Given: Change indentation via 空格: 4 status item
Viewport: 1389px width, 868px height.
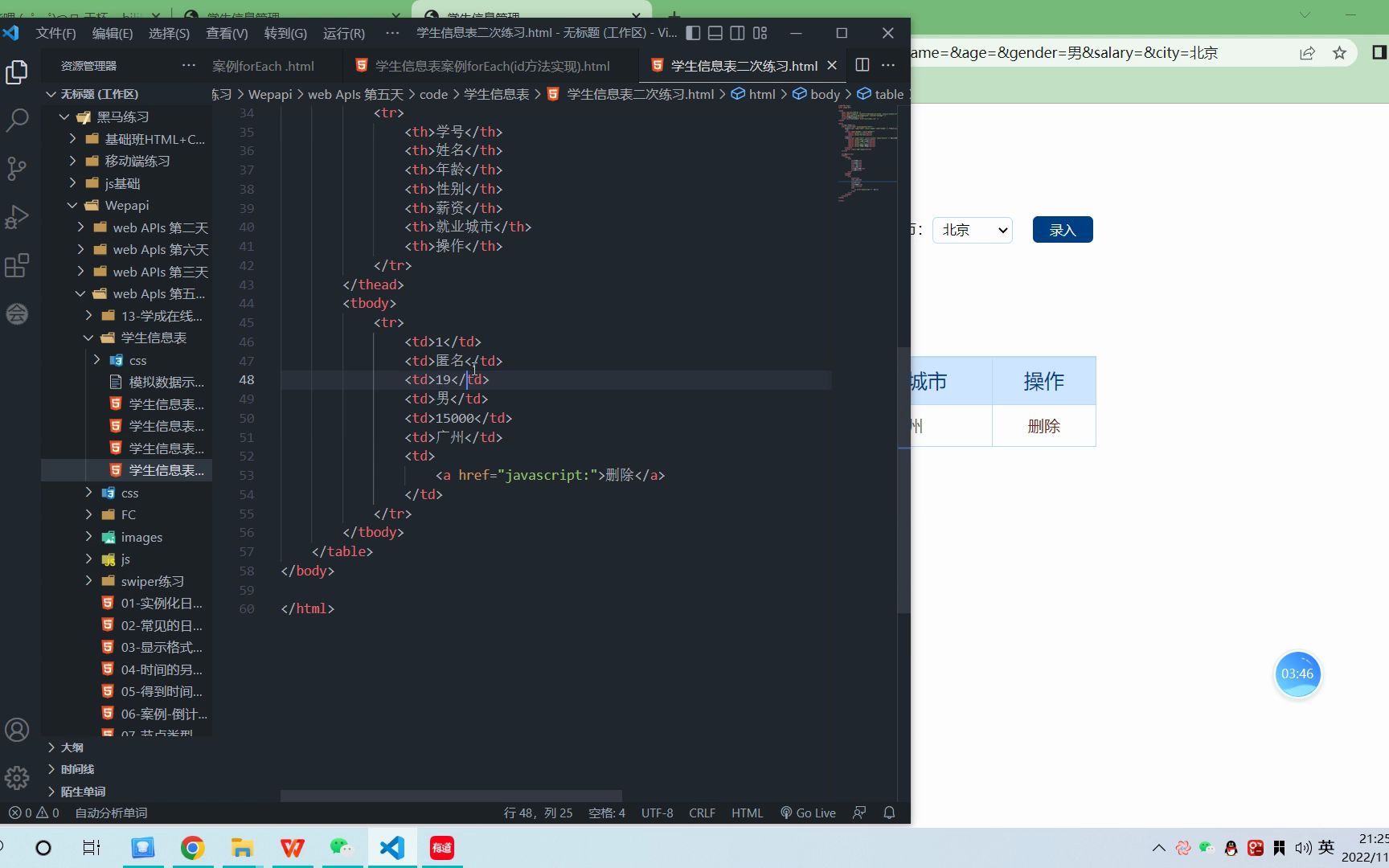Looking at the screenshot, I should click(x=607, y=813).
